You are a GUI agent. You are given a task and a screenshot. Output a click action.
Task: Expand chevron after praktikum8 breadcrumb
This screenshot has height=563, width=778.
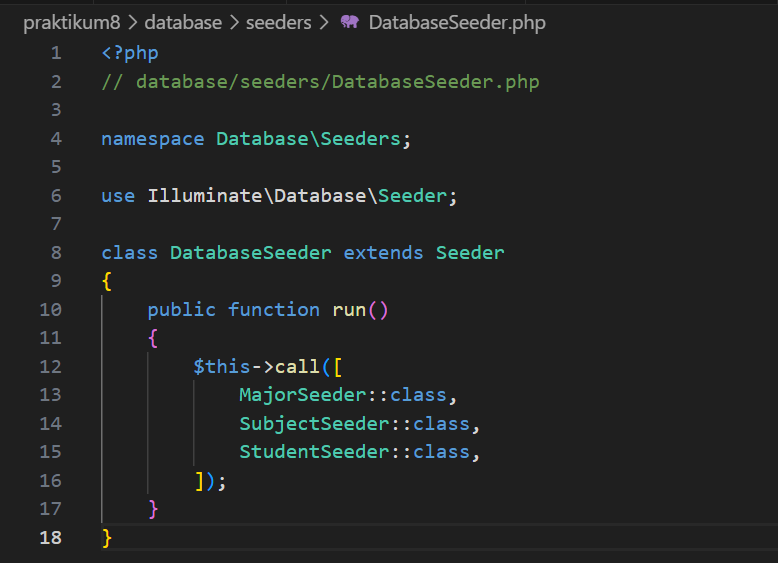pos(132,22)
